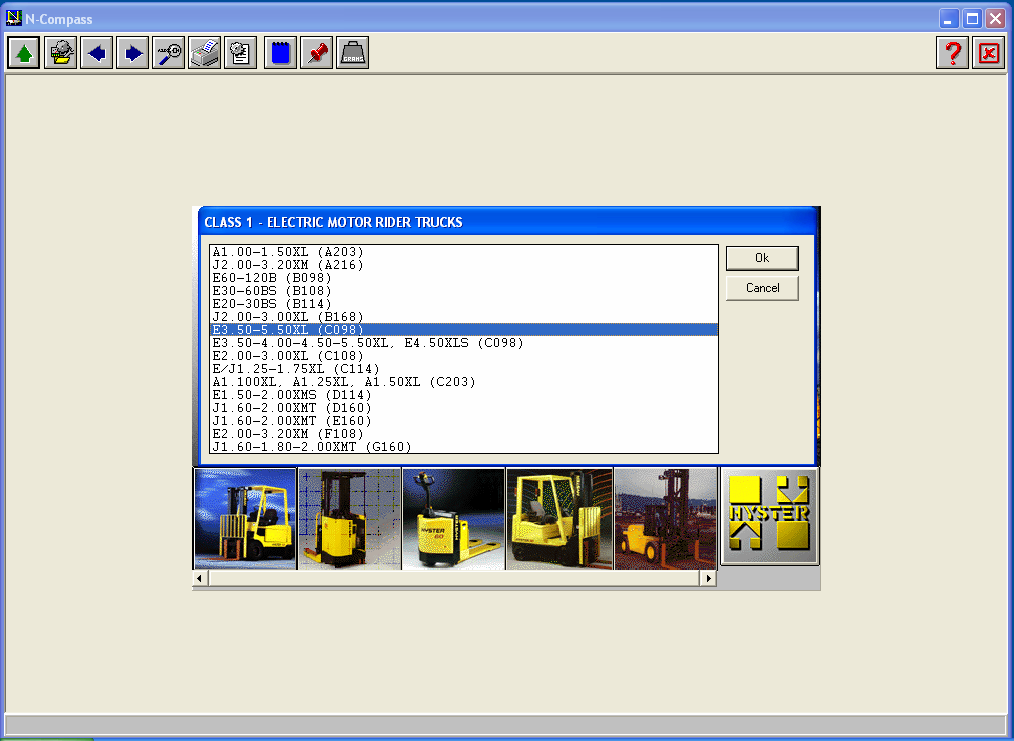Click the thumbnail strip left scroll arrow
Viewport: 1014px width, 741px height.
pos(200,578)
